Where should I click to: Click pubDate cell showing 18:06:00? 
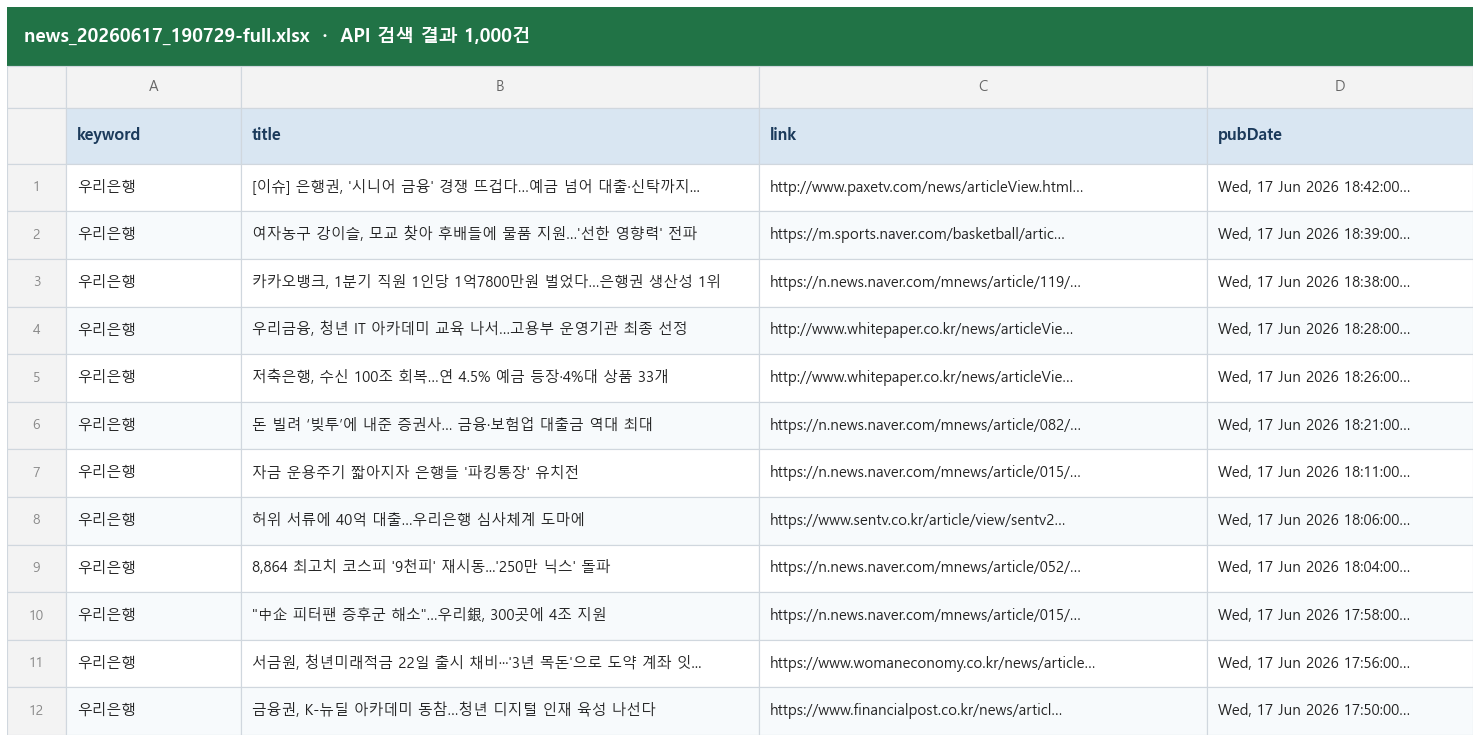1340,520
